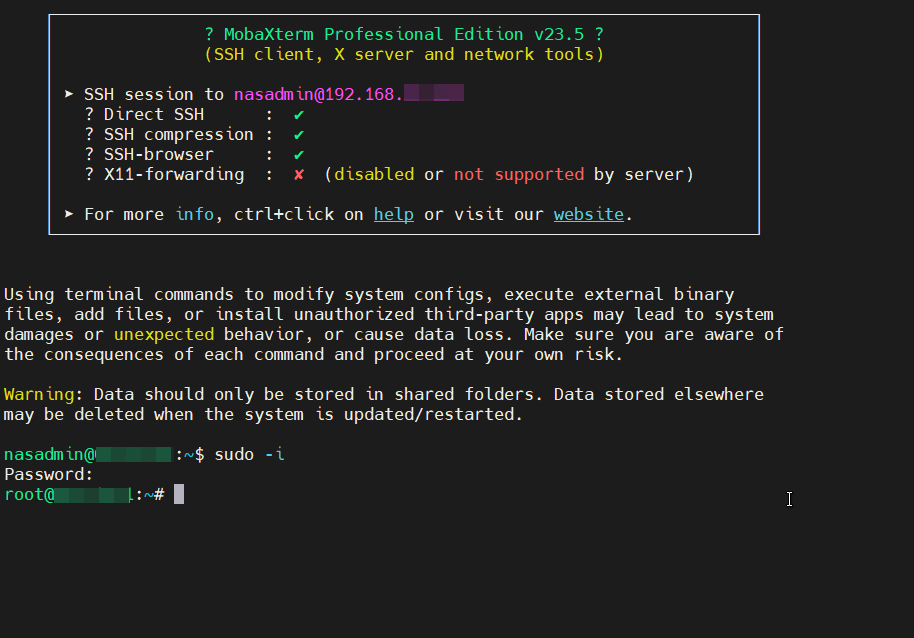This screenshot has width=914, height=638.
Task: Click the green "root@" prompt text
Action: point(28,494)
